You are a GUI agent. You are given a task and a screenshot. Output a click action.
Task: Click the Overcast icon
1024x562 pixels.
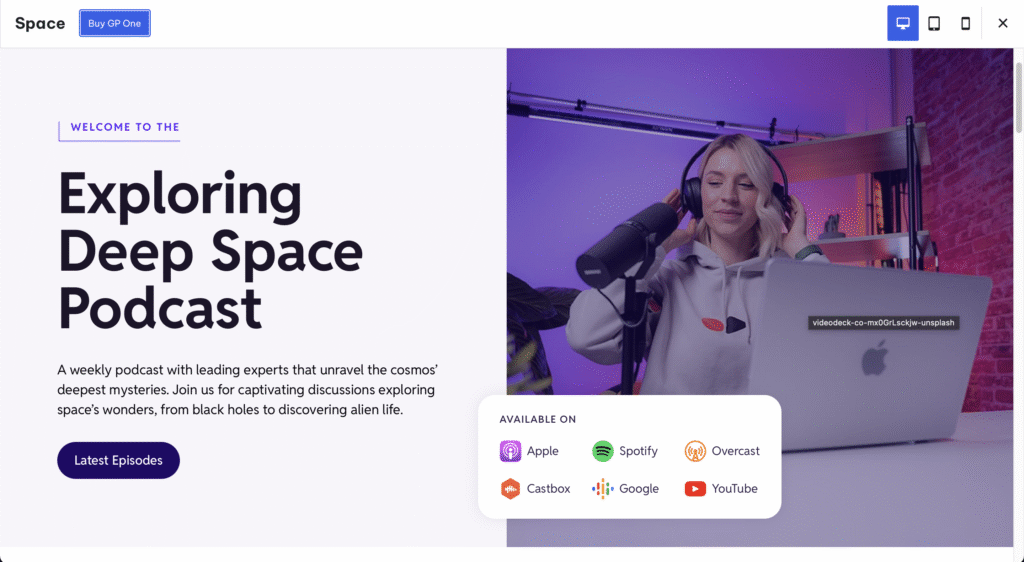coord(695,451)
